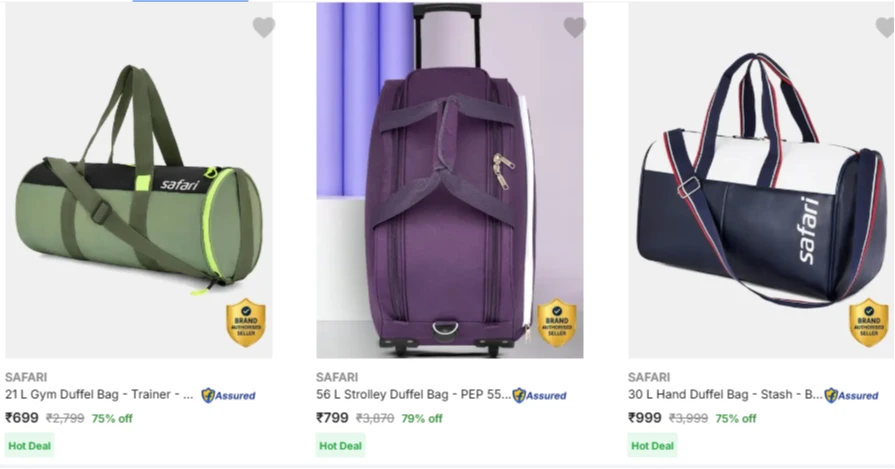
Task: Toggle wishlist heart on purple trolley bag
Action: tap(575, 27)
